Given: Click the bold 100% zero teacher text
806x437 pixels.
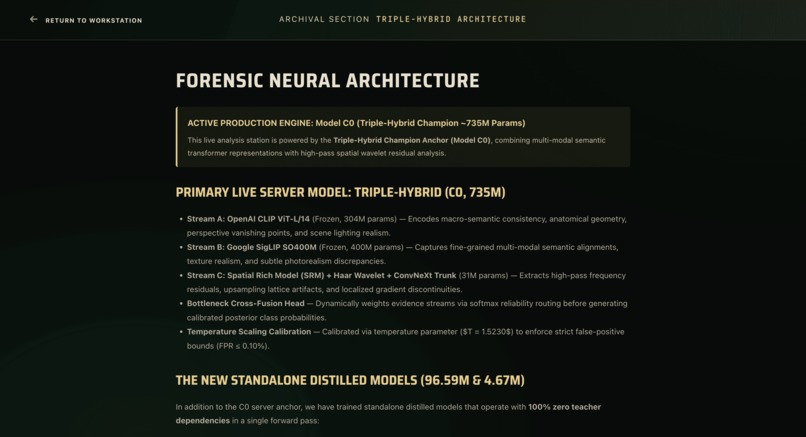Looking at the screenshot, I should (564, 407).
